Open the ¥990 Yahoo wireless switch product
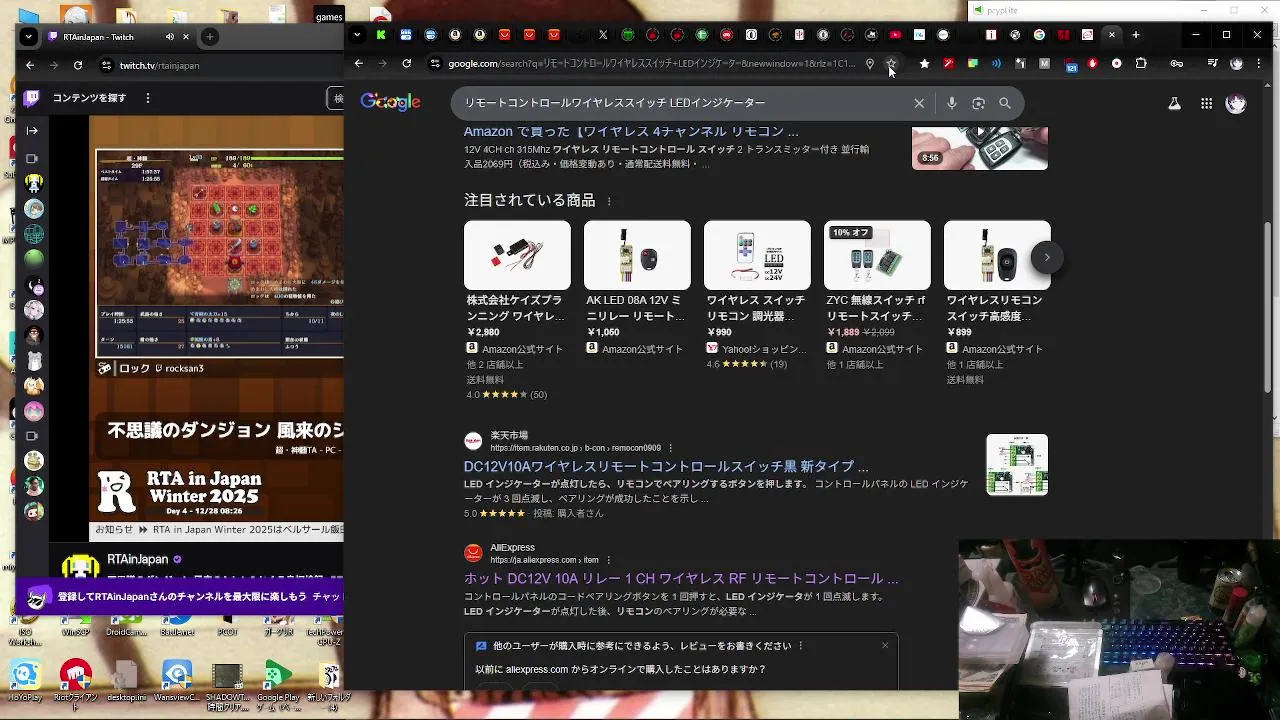 point(757,296)
